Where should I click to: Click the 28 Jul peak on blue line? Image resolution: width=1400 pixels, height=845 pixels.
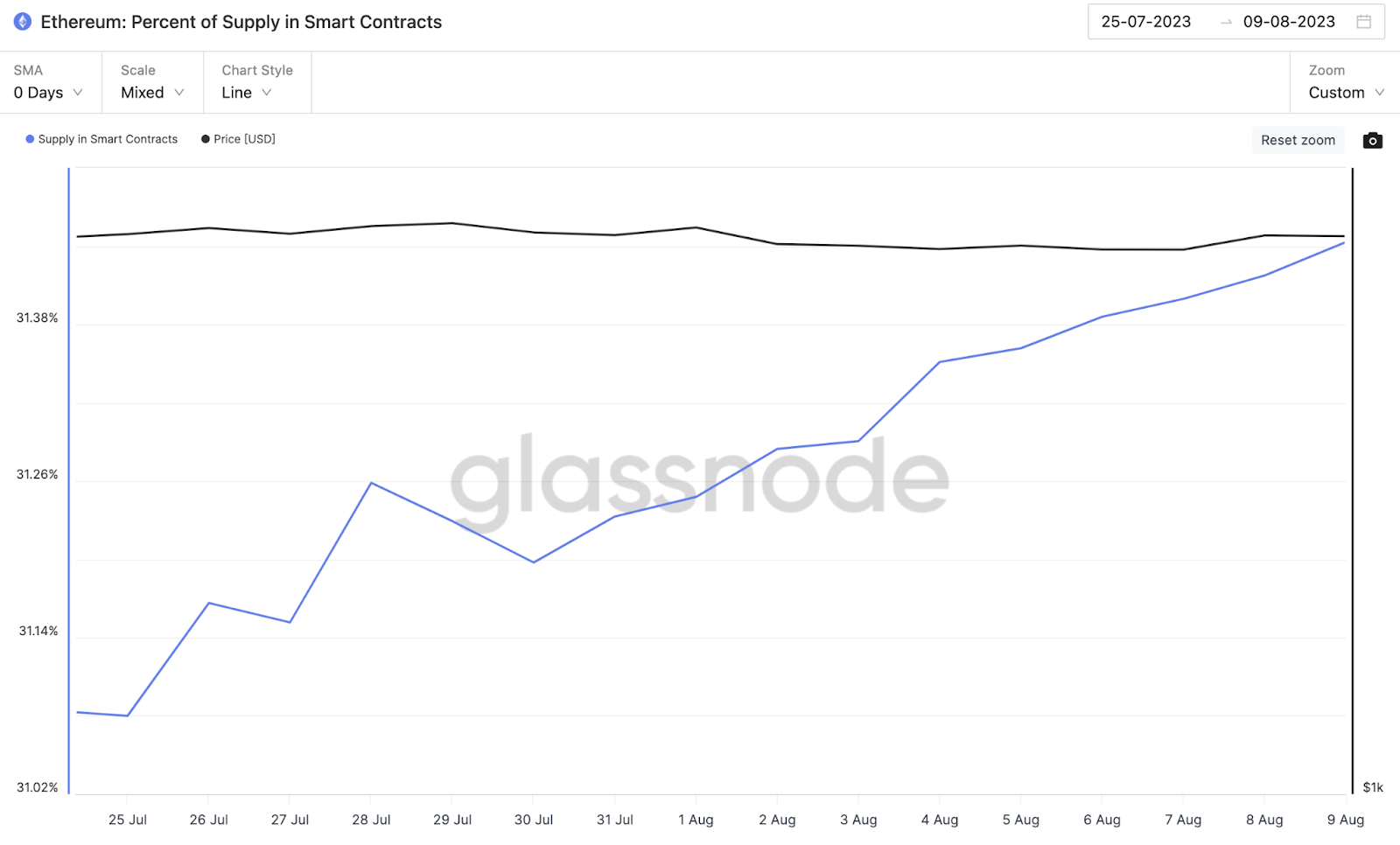[371, 483]
